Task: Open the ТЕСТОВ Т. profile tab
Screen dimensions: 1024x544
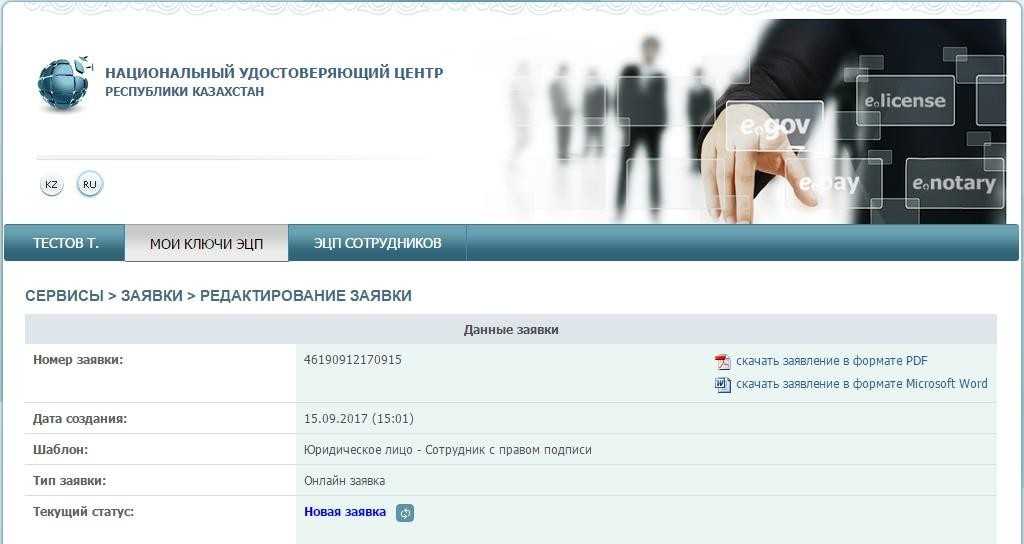Action: (x=65, y=243)
